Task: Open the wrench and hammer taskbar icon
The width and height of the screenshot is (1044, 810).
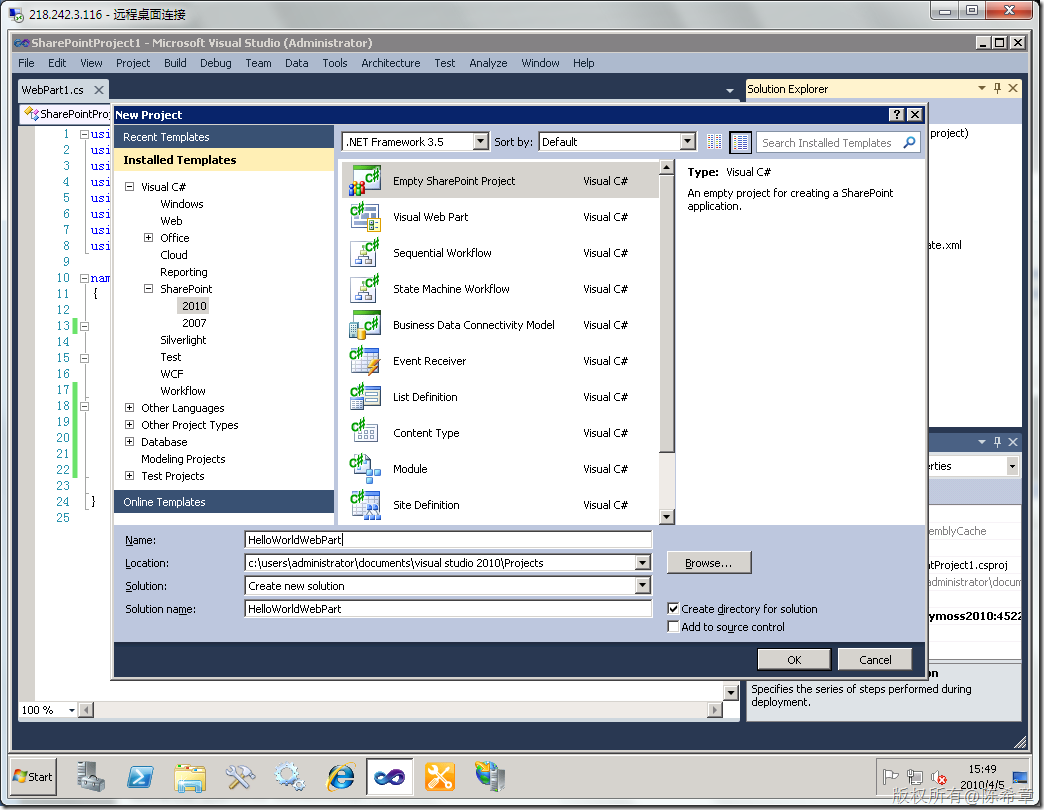Action: point(240,777)
